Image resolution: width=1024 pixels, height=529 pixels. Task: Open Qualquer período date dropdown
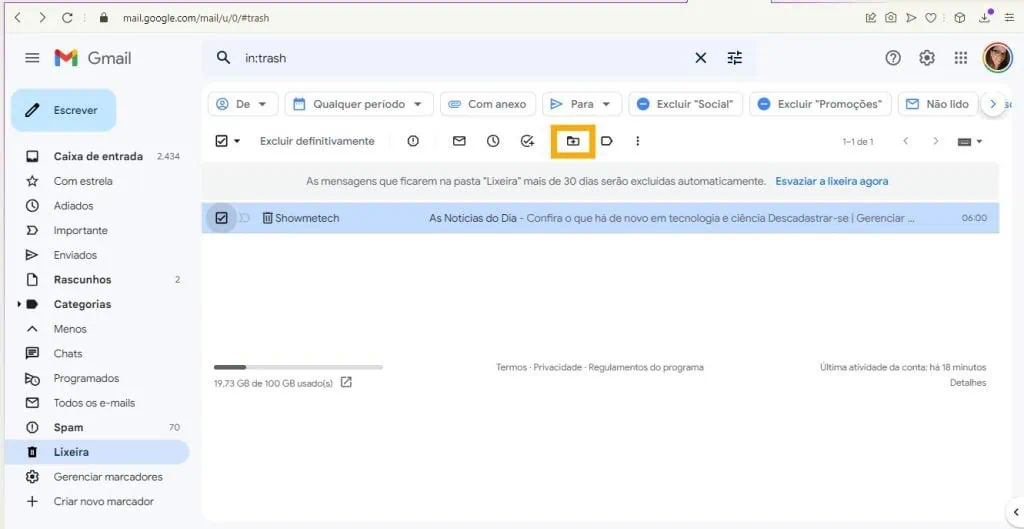click(x=359, y=104)
